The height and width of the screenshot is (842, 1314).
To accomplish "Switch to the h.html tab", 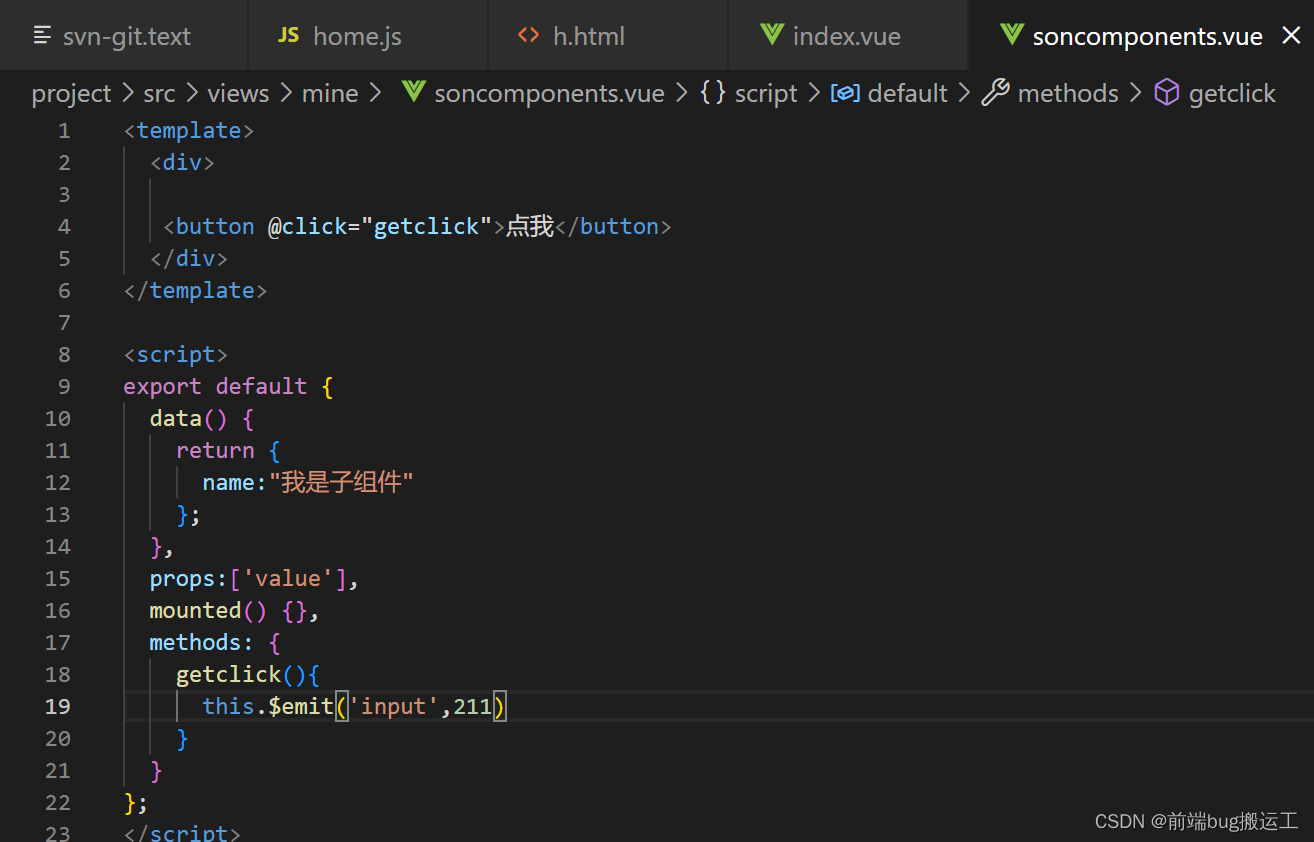I will tap(589, 35).
